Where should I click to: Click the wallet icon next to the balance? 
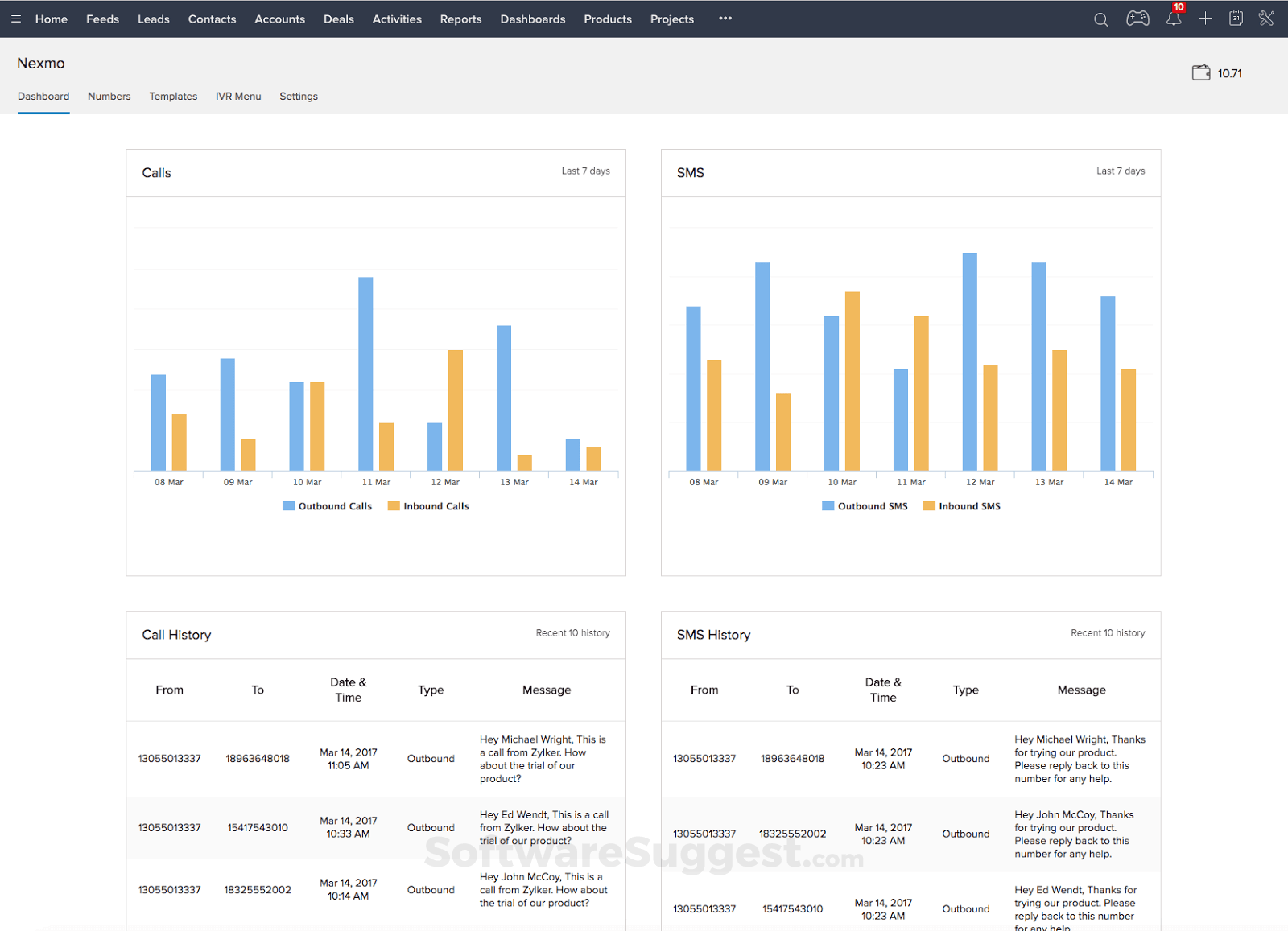click(1200, 72)
